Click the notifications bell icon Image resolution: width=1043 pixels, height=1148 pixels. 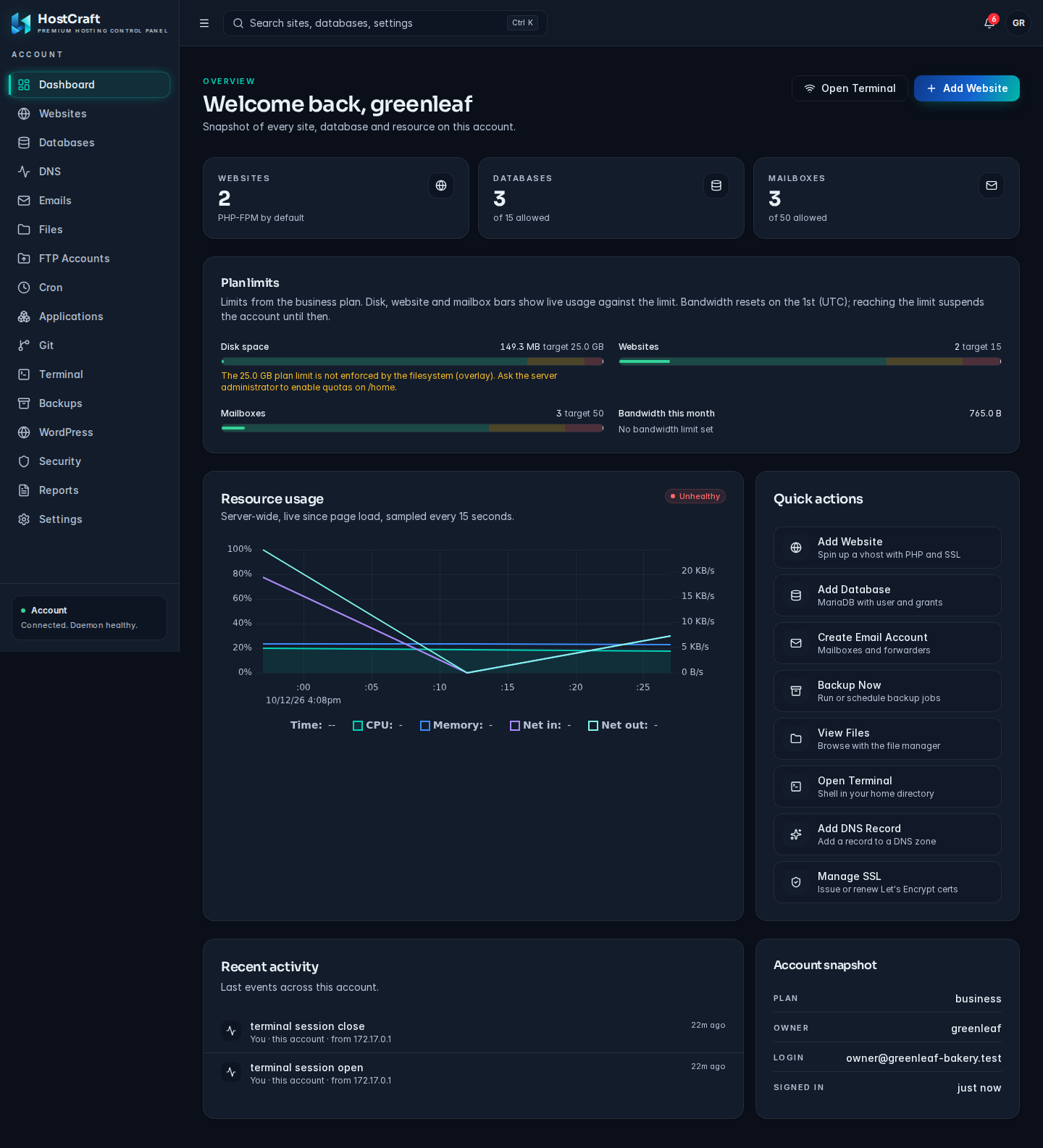click(x=989, y=23)
